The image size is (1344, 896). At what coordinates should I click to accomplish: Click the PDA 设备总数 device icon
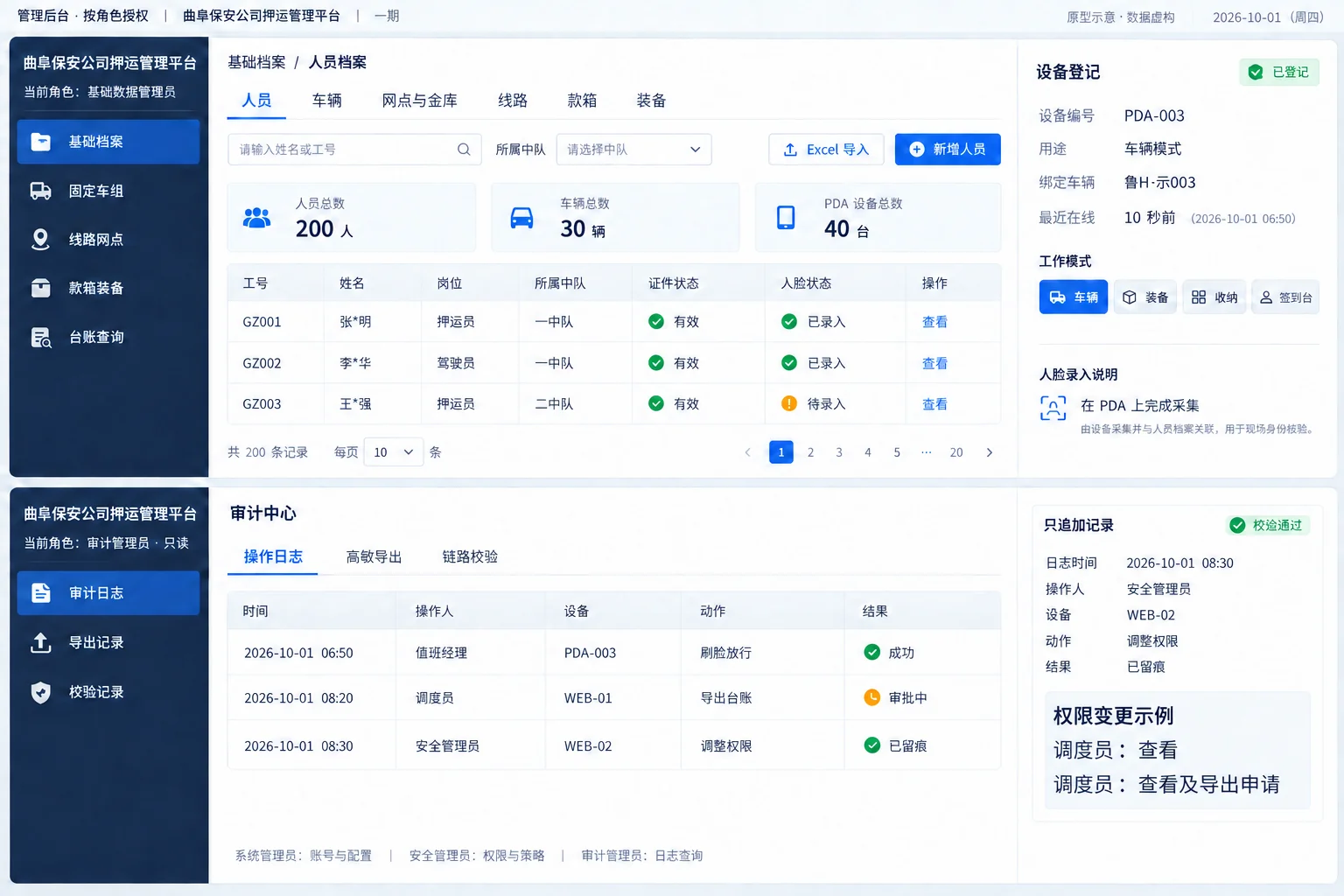787,217
